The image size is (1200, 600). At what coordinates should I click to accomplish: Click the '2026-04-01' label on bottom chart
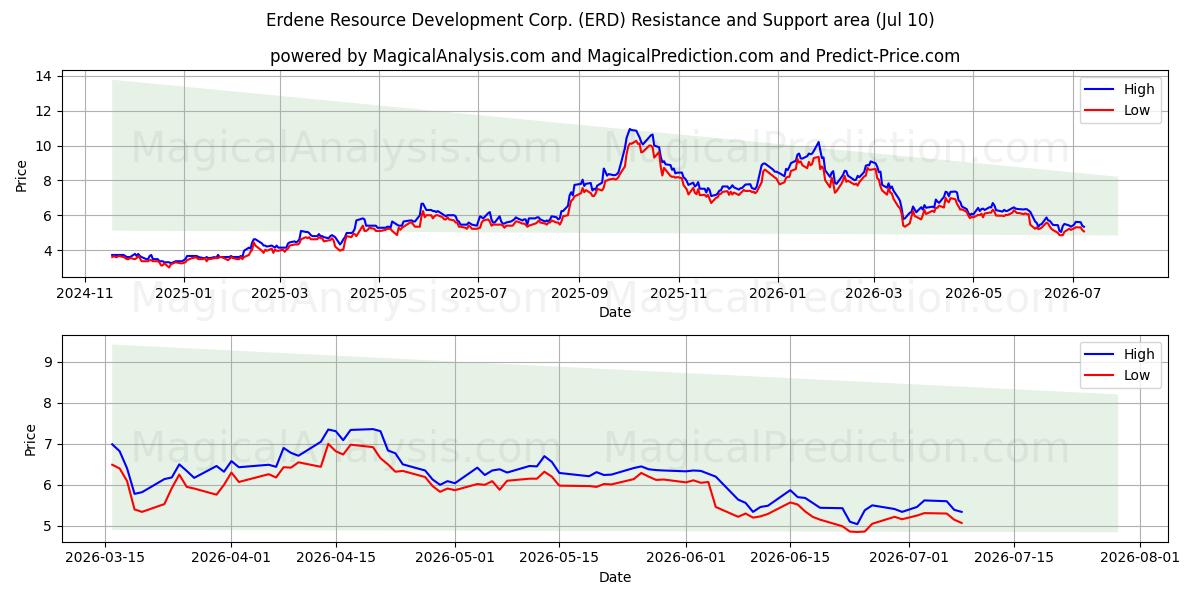[x=231, y=559]
